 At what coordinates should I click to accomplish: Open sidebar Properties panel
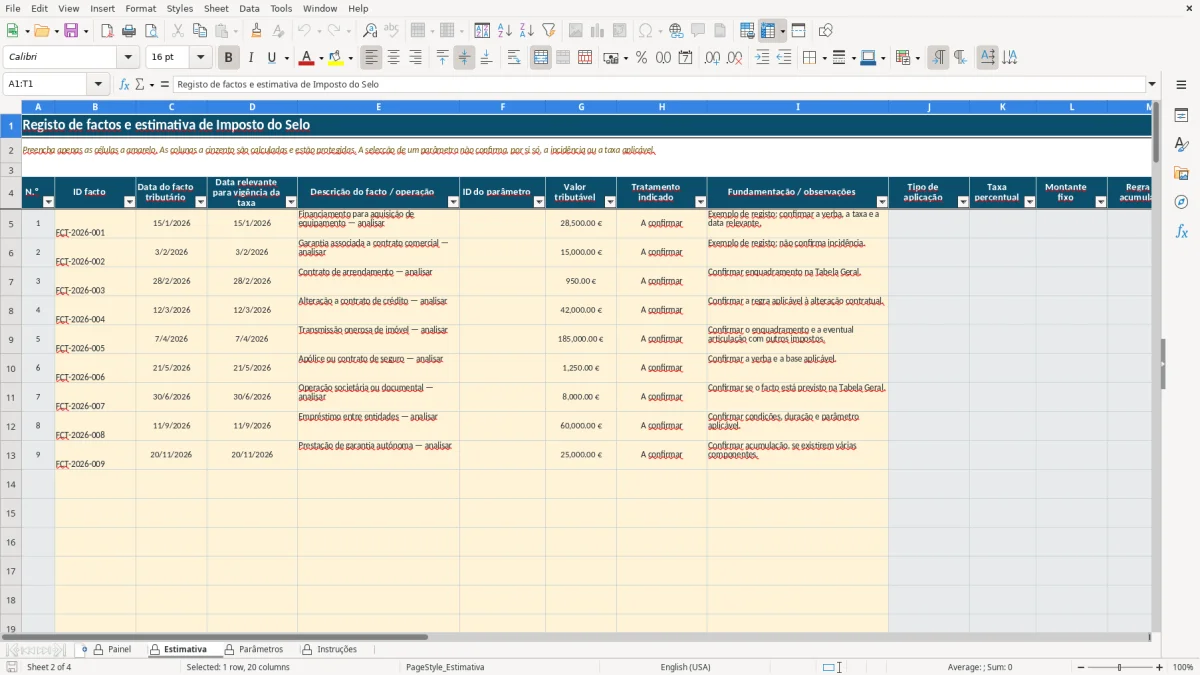pyautogui.click(x=1181, y=115)
